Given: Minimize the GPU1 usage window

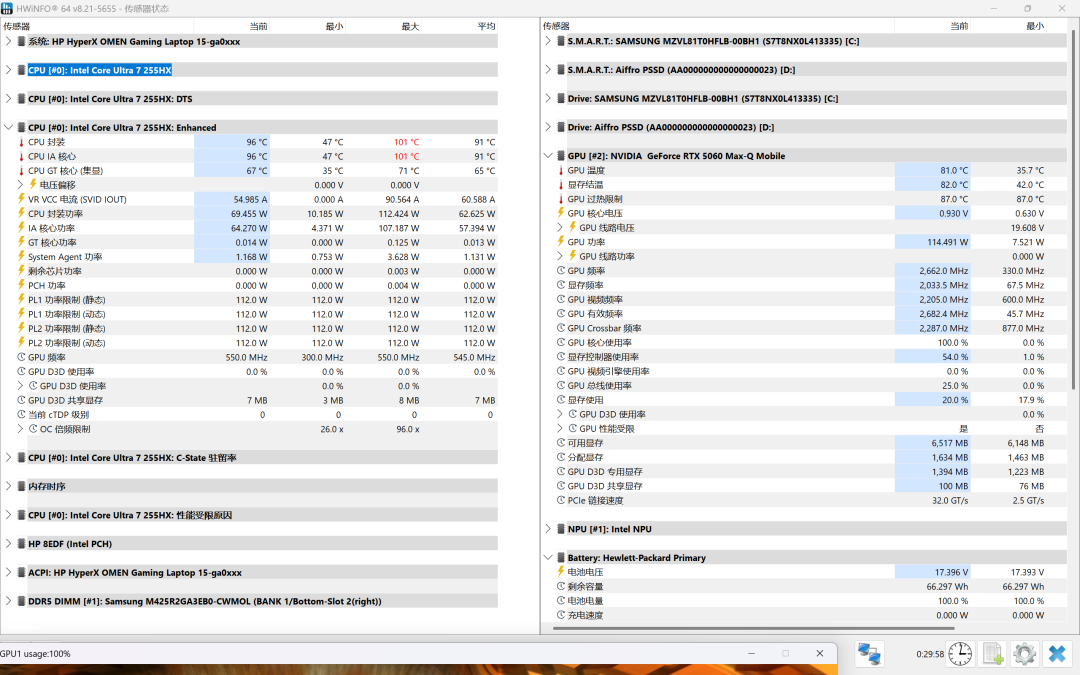Looking at the screenshot, I should coord(751,653).
